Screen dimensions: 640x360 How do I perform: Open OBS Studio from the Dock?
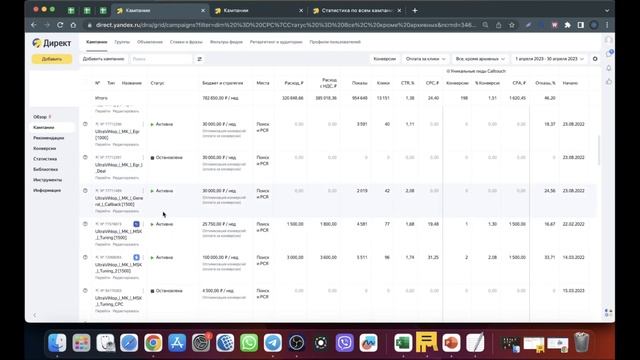(x=297, y=342)
